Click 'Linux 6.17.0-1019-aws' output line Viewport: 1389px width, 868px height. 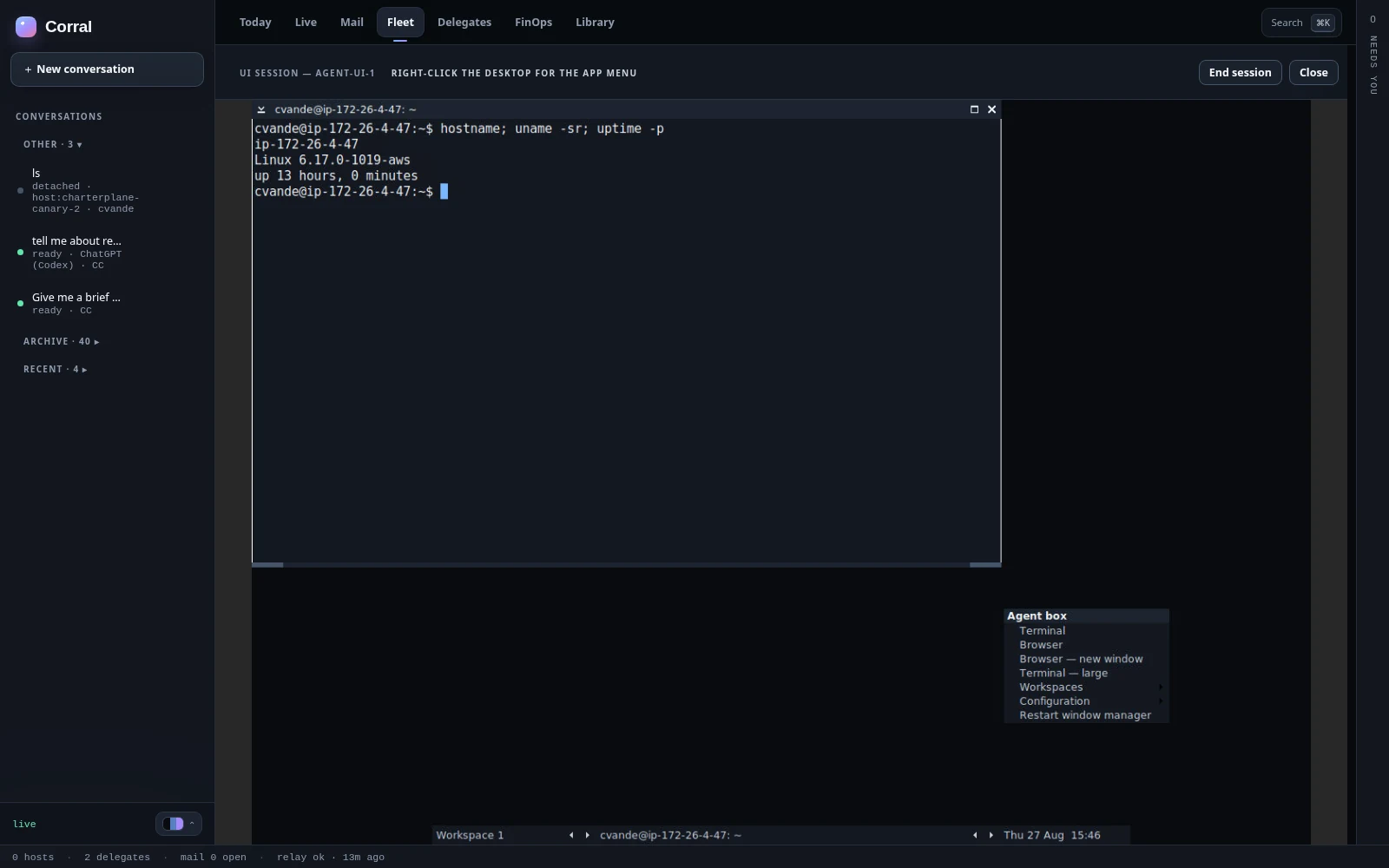(x=332, y=160)
